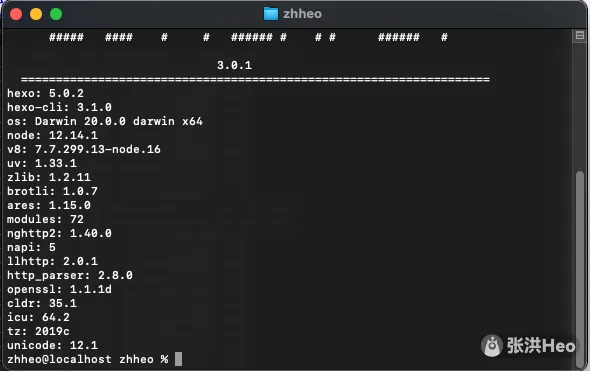
Task: Click the line hexo: 5.0.2
Action: [46, 93]
